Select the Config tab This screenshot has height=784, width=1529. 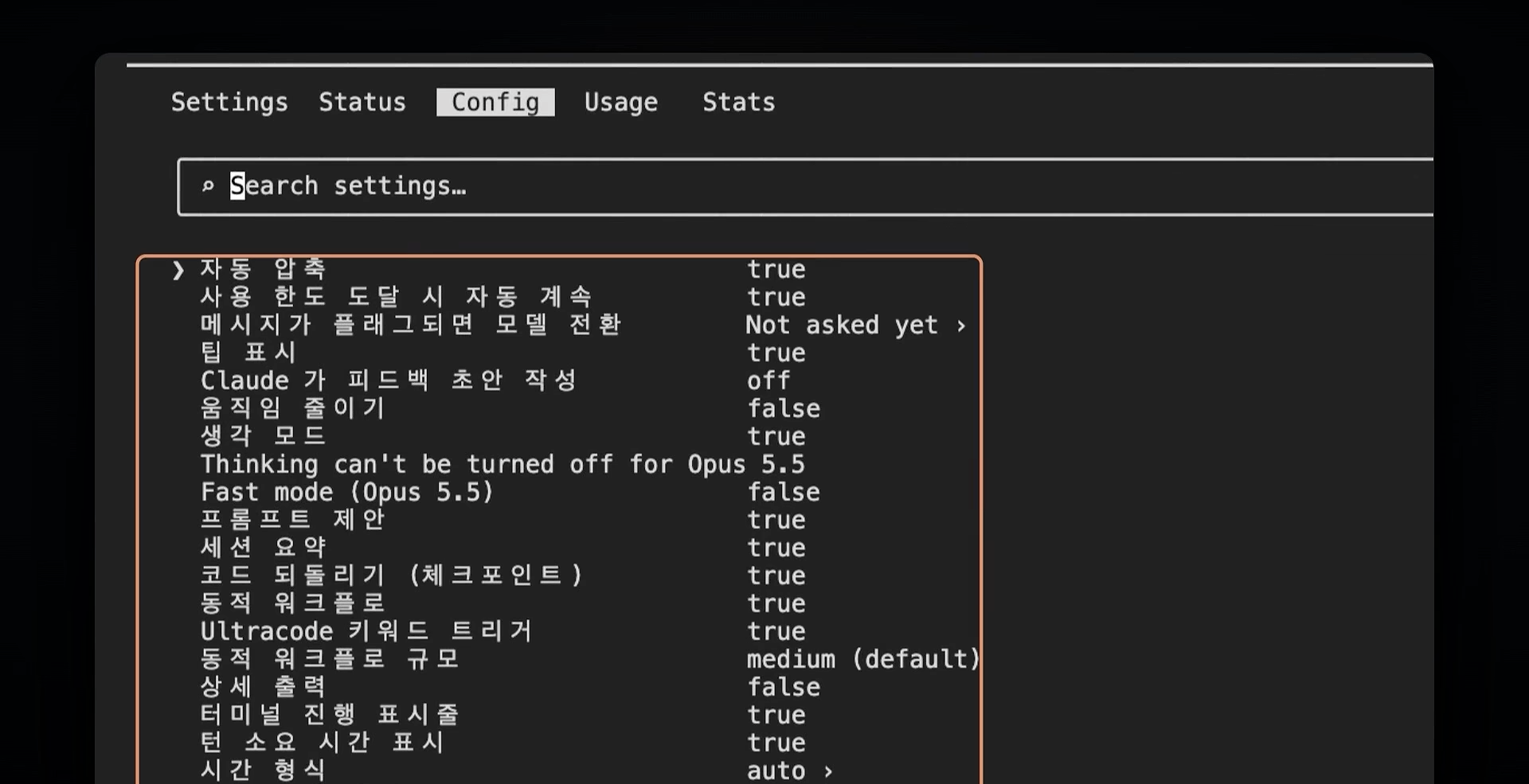point(495,102)
